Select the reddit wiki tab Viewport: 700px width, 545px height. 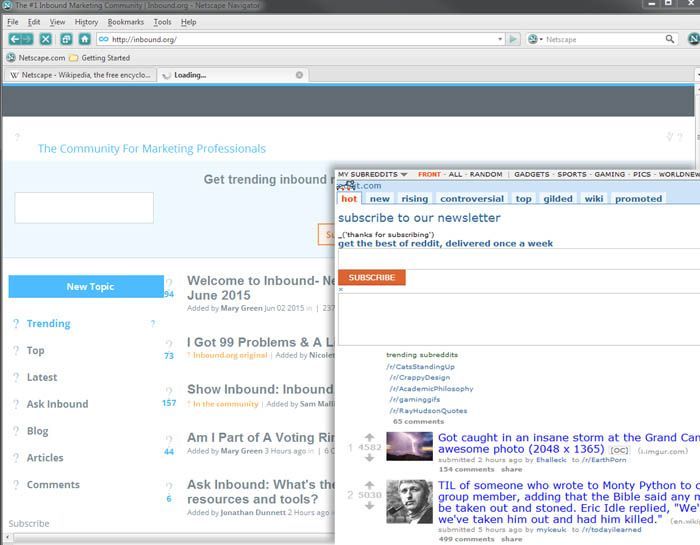point(594,199)
